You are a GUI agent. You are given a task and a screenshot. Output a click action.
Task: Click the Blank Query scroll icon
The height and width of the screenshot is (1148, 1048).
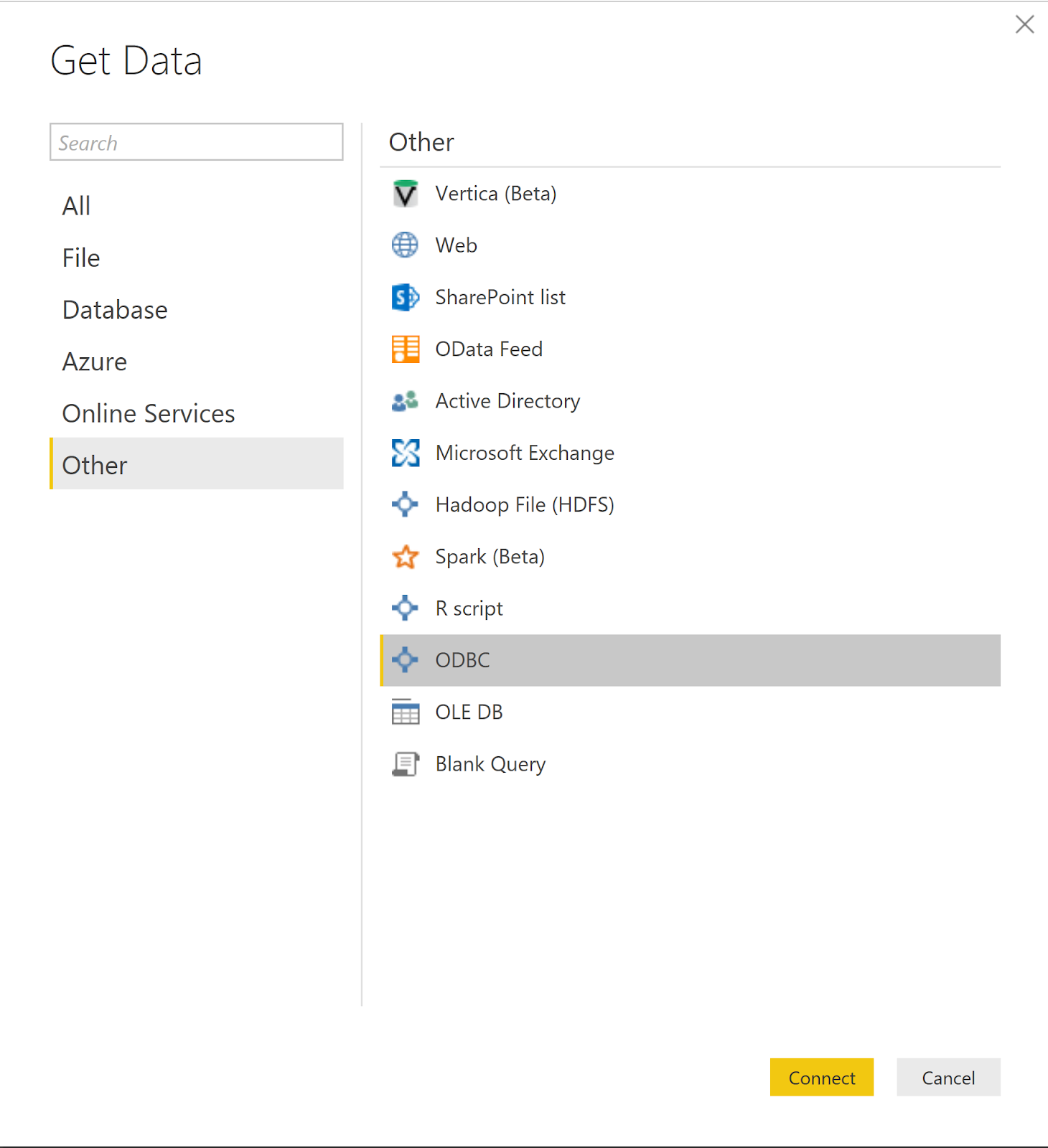[x=406, y=764]
